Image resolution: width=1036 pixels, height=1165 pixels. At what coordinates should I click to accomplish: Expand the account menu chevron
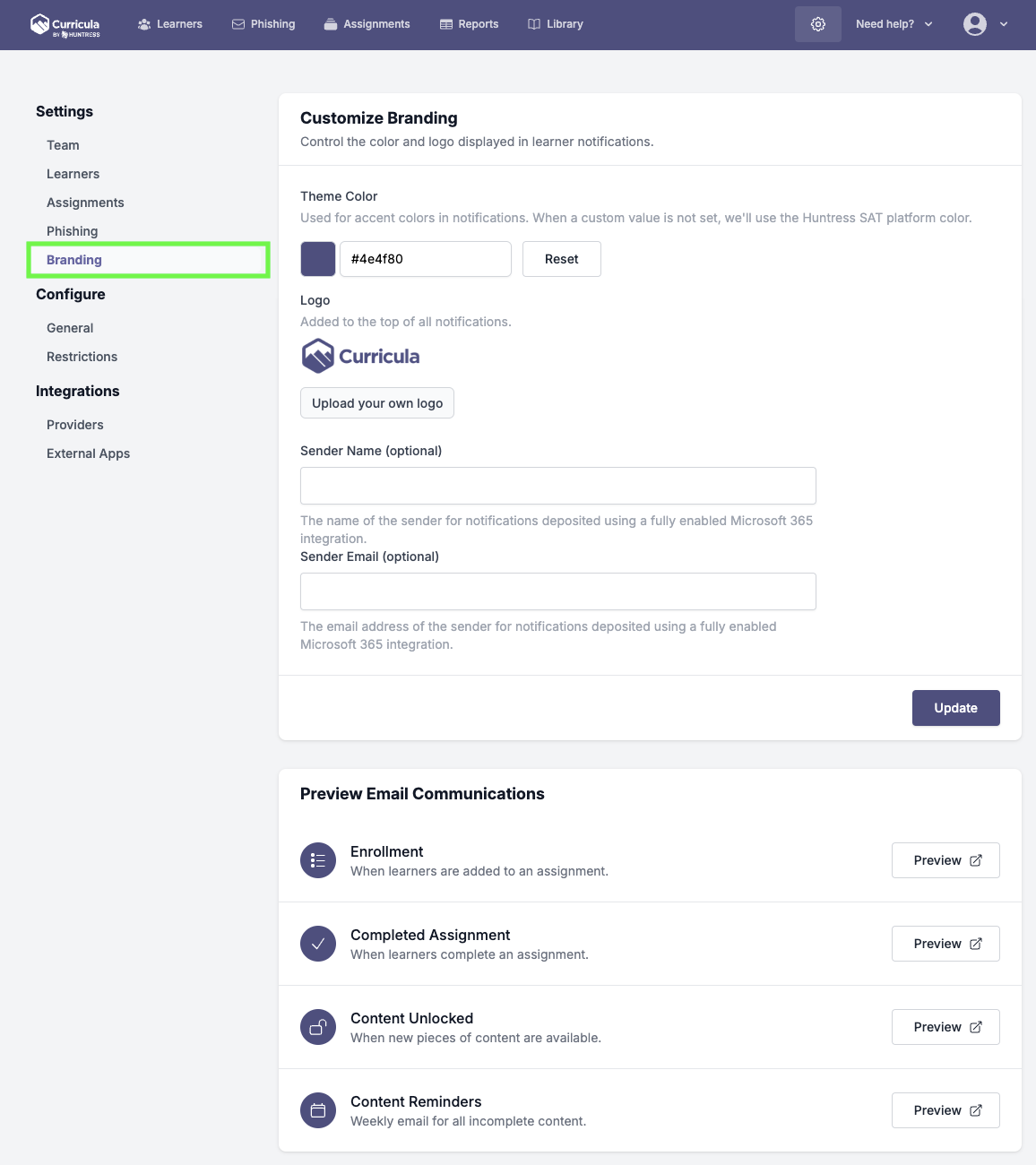point(1004,24)
